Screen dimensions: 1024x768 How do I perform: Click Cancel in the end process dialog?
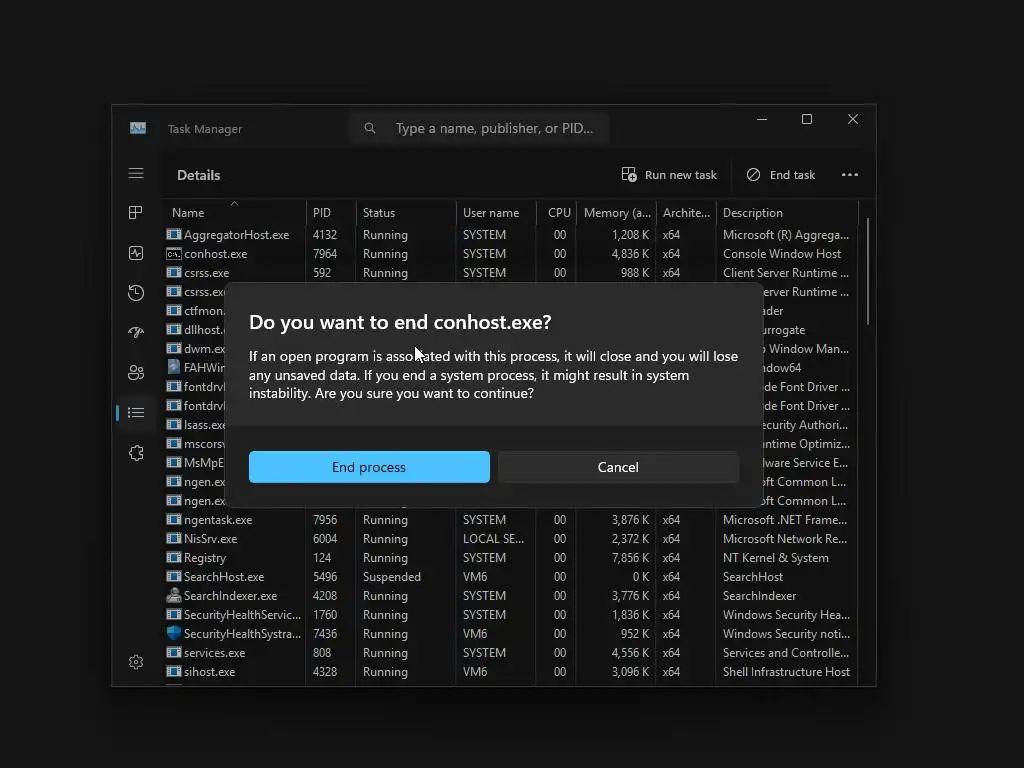pos(618,467)
